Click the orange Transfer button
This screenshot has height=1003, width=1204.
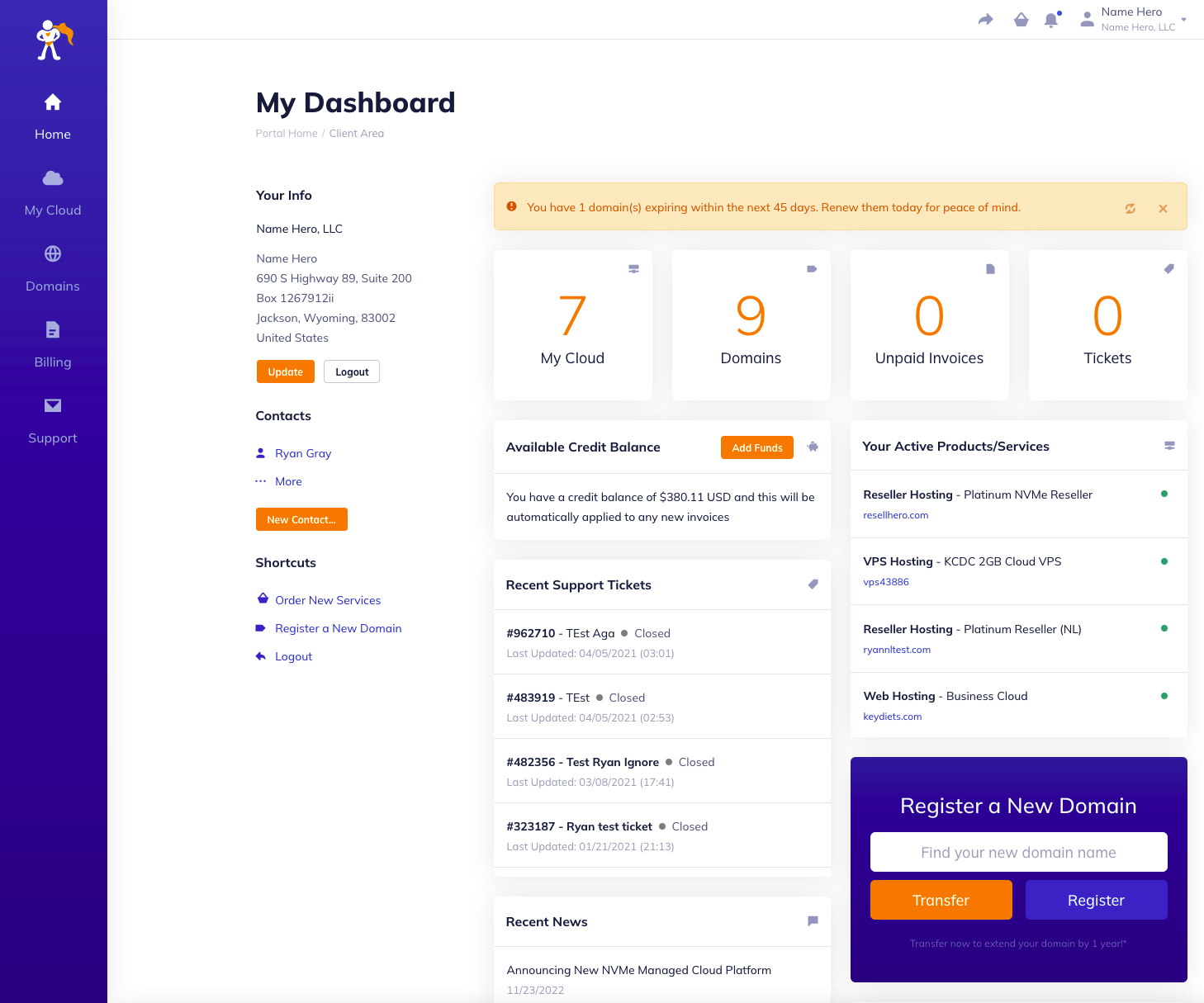tap(941, 900)
